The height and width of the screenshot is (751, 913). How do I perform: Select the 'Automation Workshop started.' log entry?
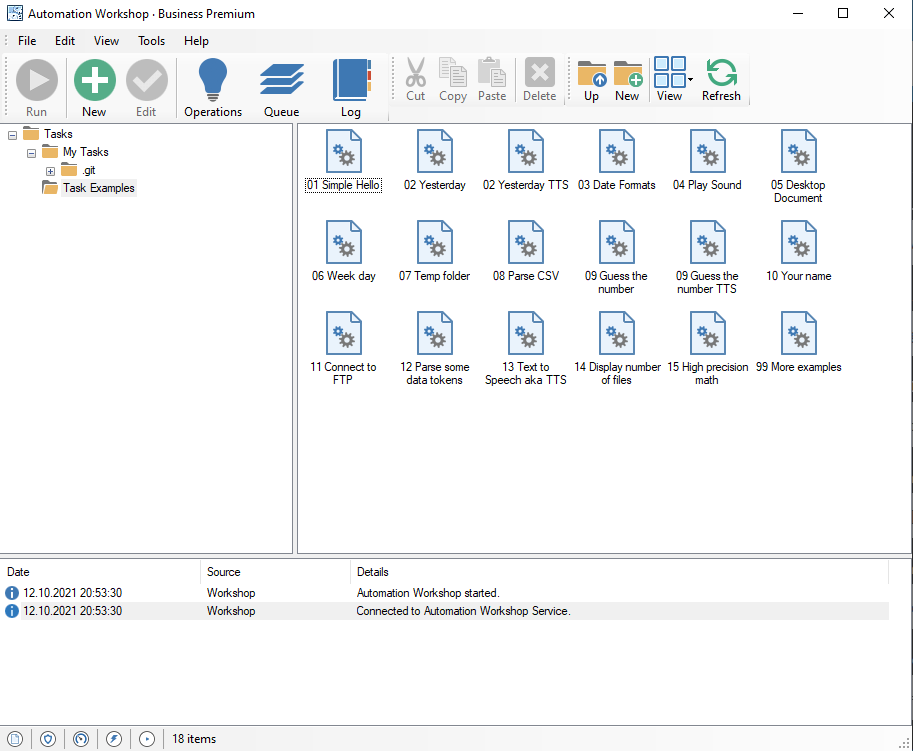[x=446, y=593]
